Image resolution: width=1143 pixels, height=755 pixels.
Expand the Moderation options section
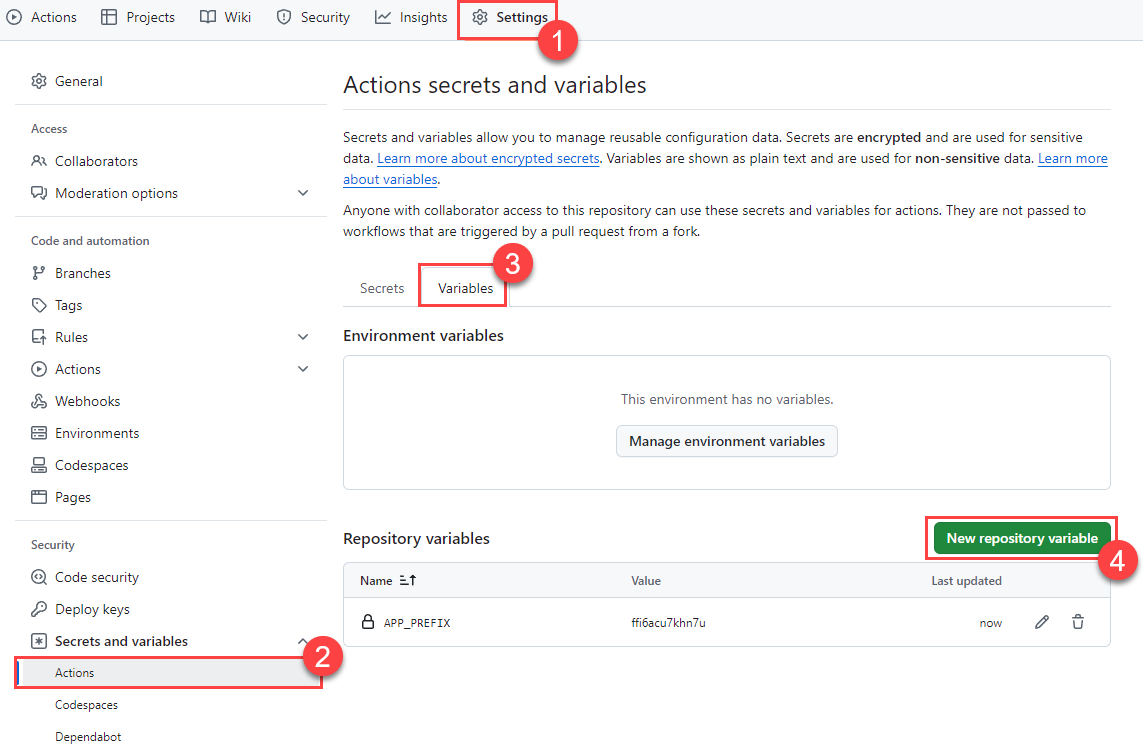[x=303, y=193]
